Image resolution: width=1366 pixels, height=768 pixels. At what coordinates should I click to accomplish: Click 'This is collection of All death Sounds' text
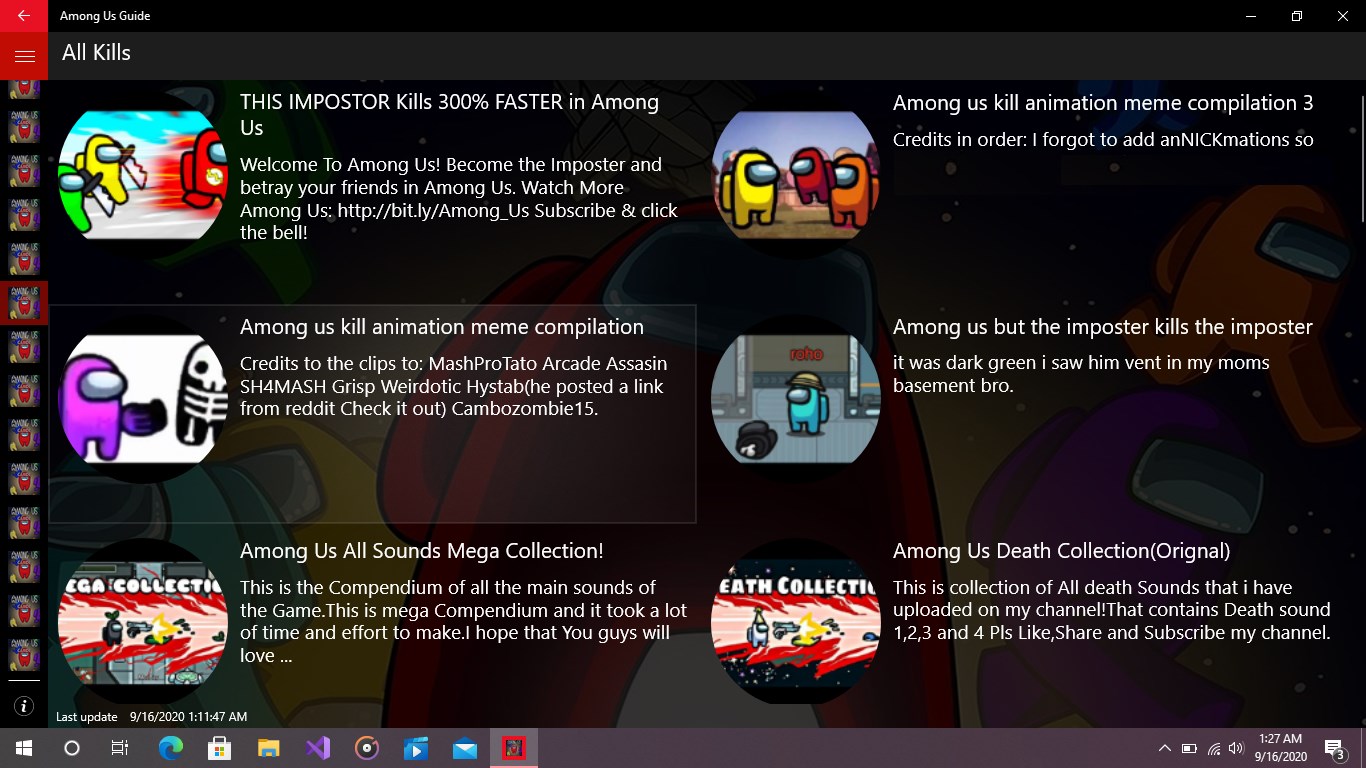[1112, 610]
